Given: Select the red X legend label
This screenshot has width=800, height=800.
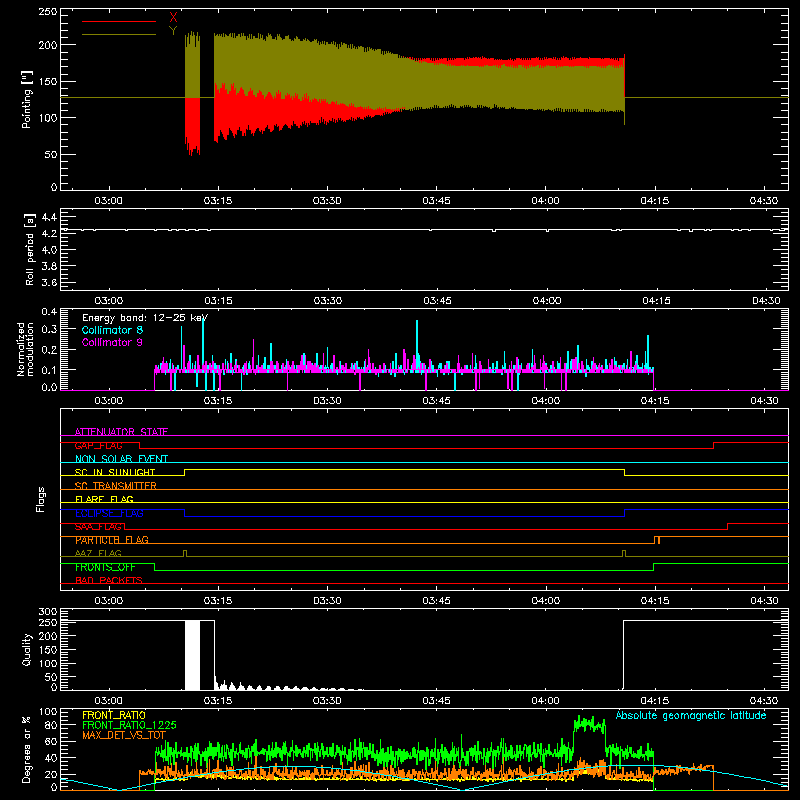Looking at the screenshot, I should tap(173, 18).
